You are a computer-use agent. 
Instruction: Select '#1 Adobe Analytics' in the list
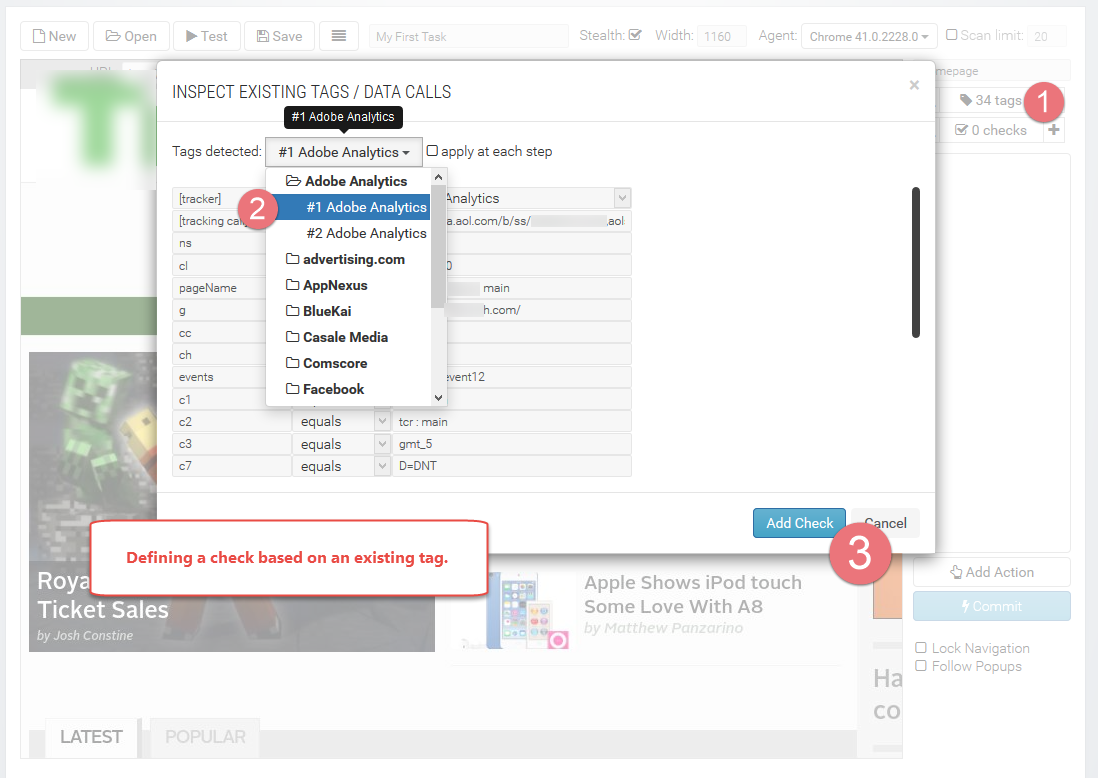coord(349,207)
